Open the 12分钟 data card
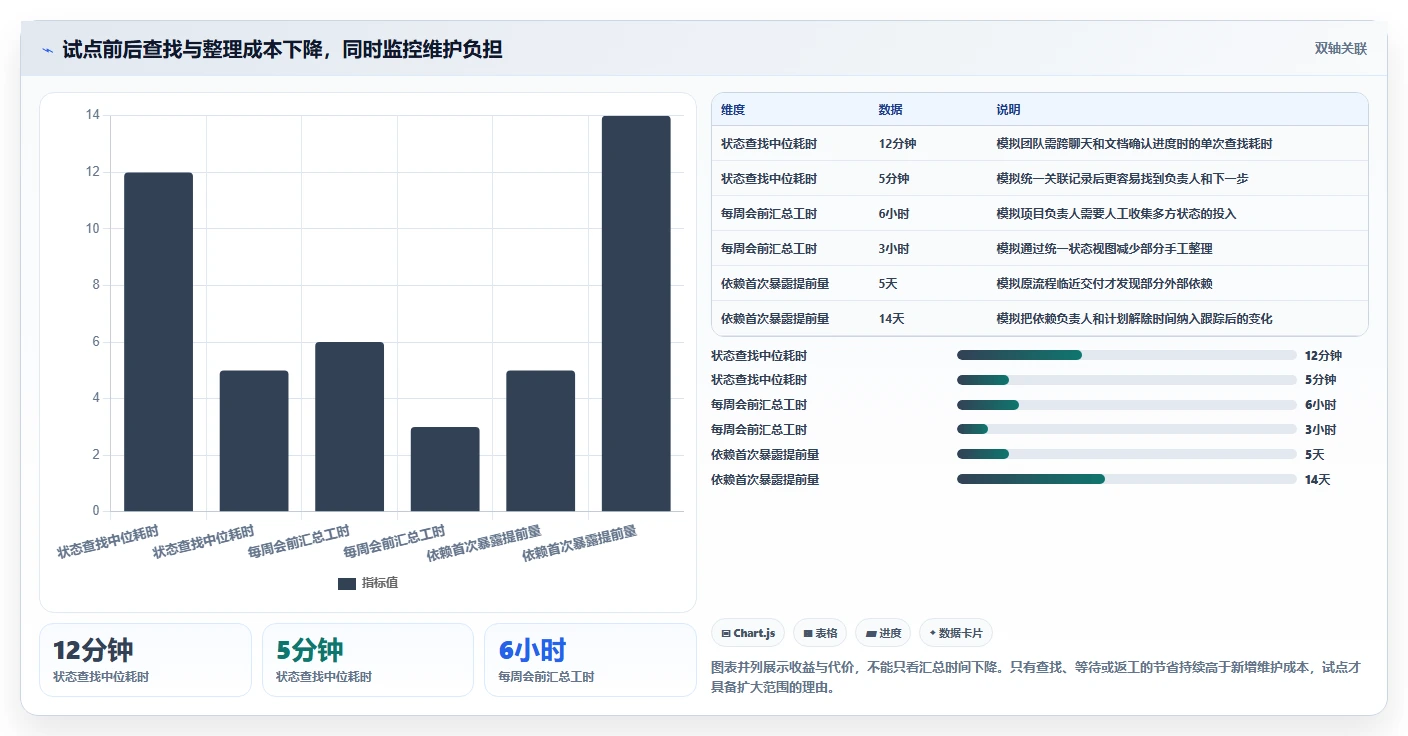Screen dimensions: 1408x736 [145, 660]
